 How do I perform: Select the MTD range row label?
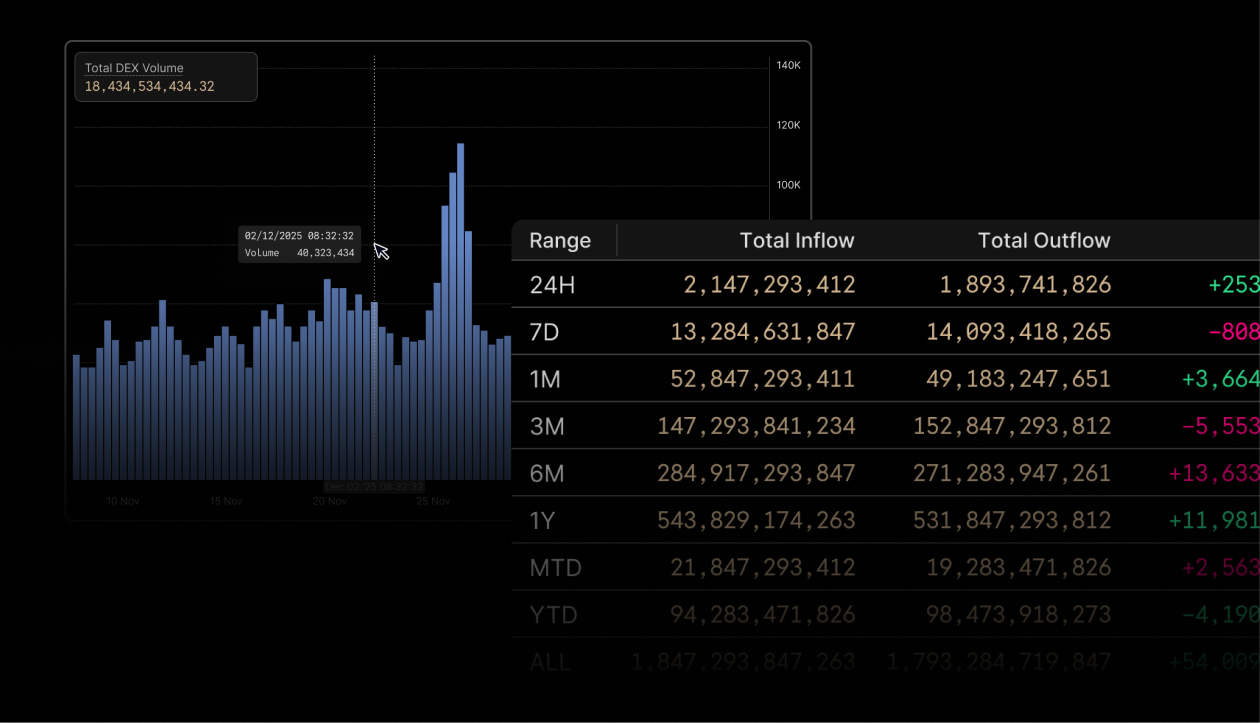[556, 568]
